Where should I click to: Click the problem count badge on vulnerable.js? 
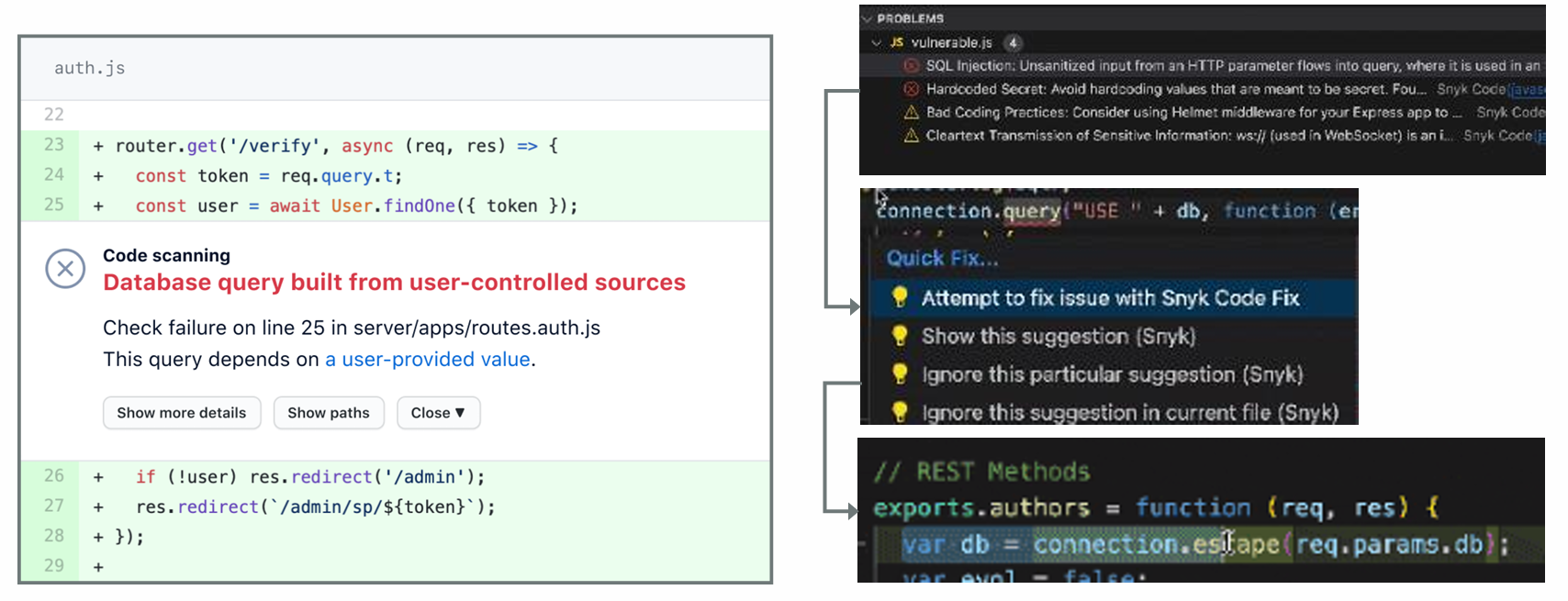click(1013, 42)
